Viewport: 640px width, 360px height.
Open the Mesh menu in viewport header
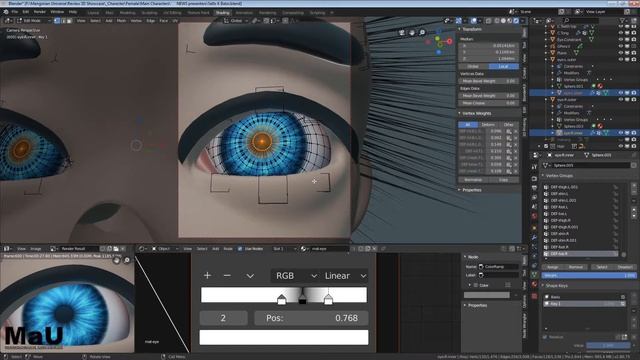[122, 20]
